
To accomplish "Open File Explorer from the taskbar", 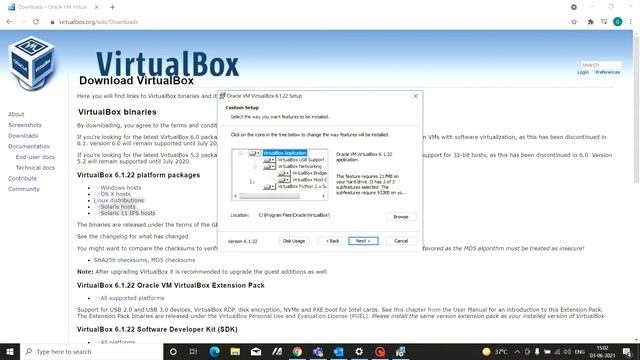I will click(235, 351).
